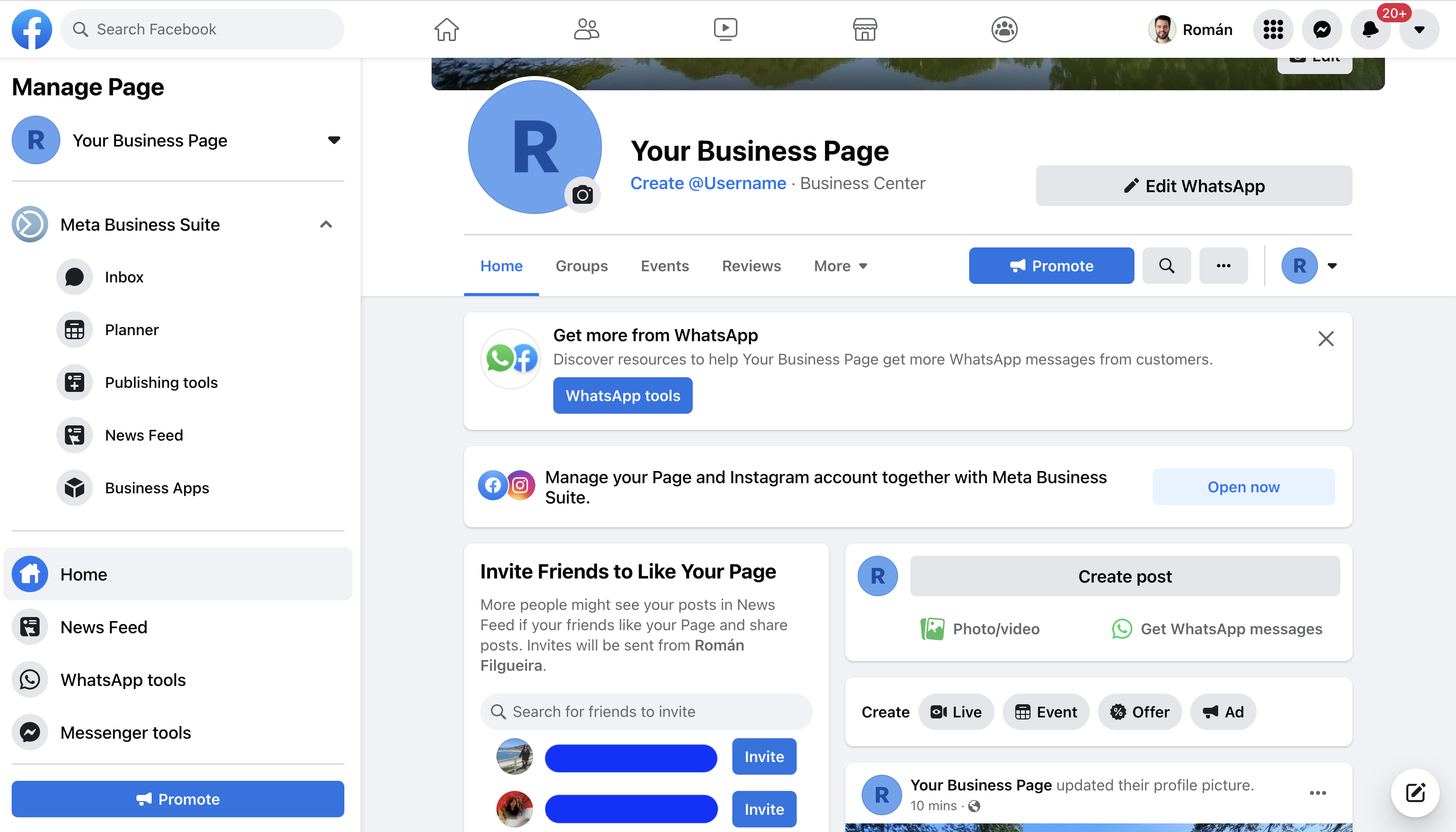Click the WhatsApp tools icon in sidebar
Screen dimensions: 1456x832
pos(29,680)
